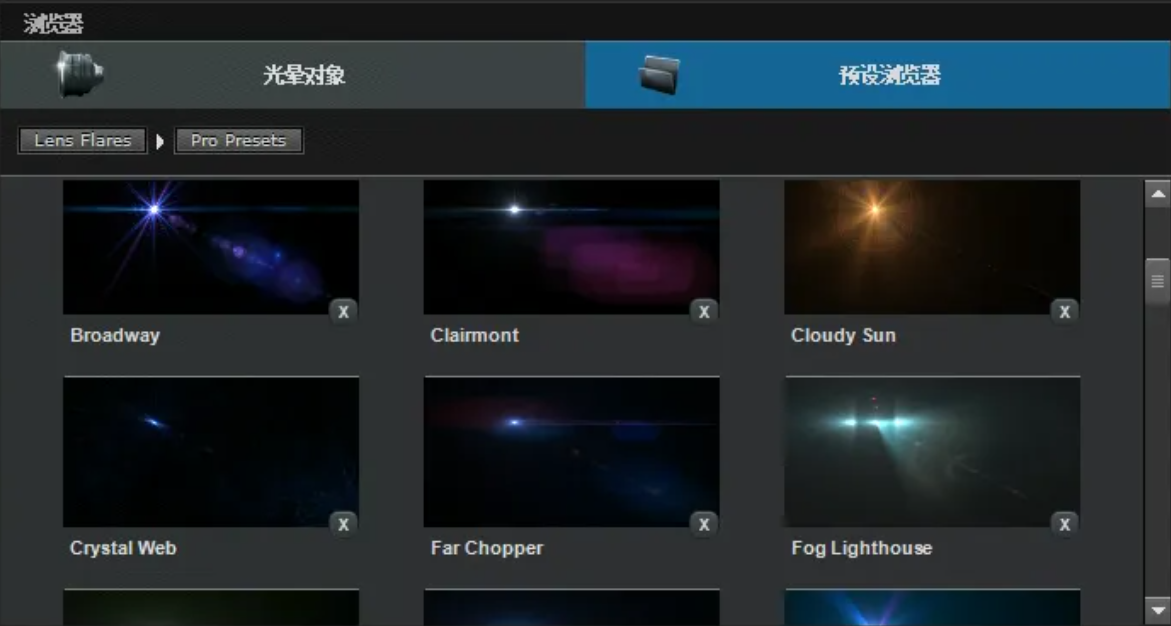Delete the Crystal Web preset via X

(x=343, y=524)
